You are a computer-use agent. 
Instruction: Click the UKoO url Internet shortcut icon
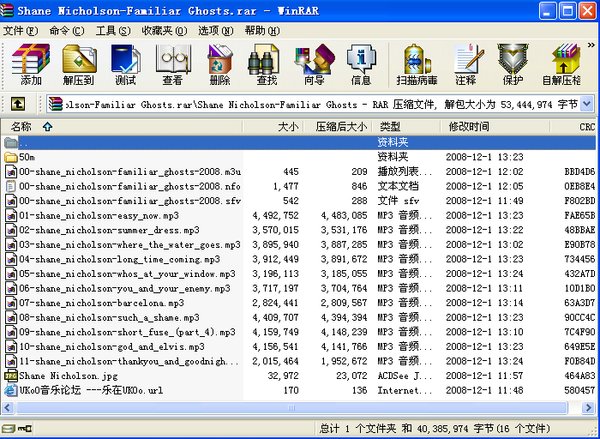[x=11, y=390]
